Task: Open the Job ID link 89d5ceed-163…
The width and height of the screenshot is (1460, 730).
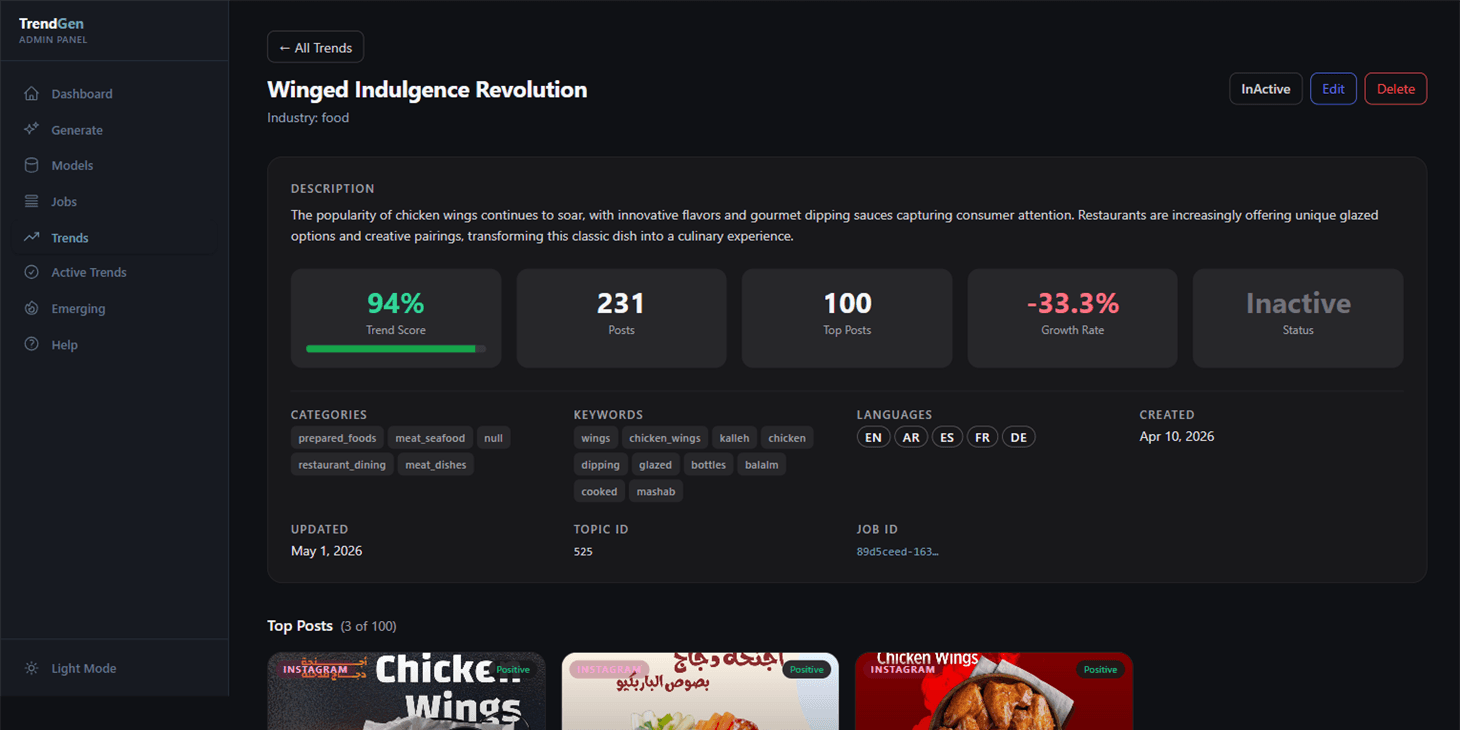Action: coord(897,551)
